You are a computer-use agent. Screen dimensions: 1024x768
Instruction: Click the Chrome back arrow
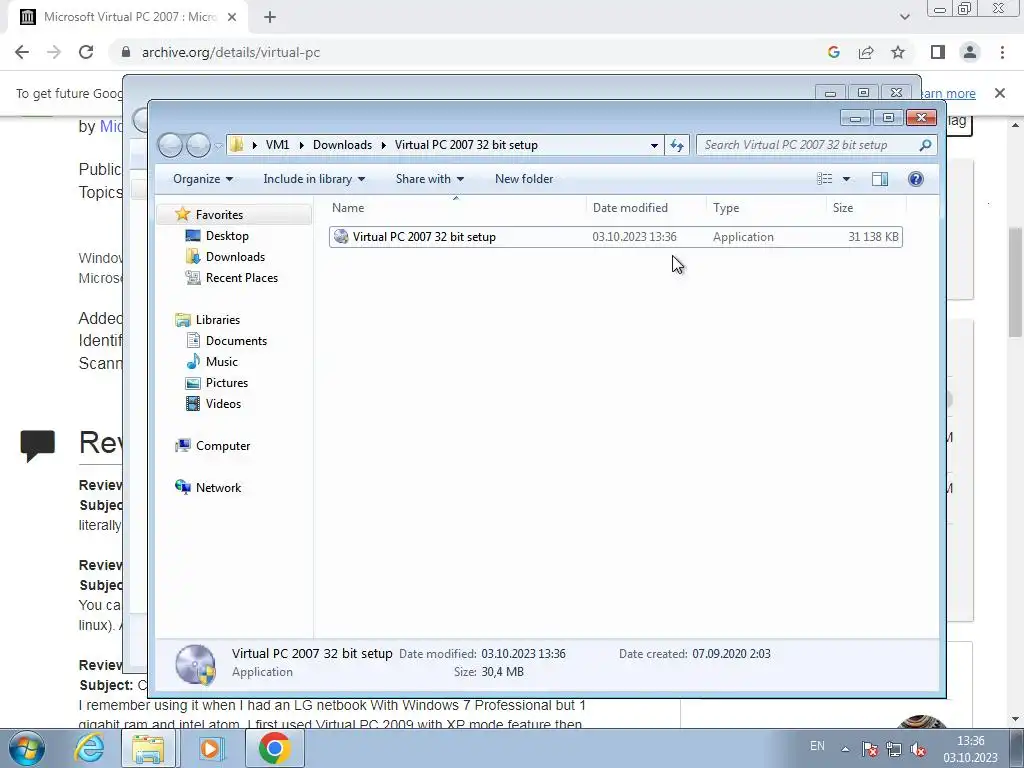point(22,52)
